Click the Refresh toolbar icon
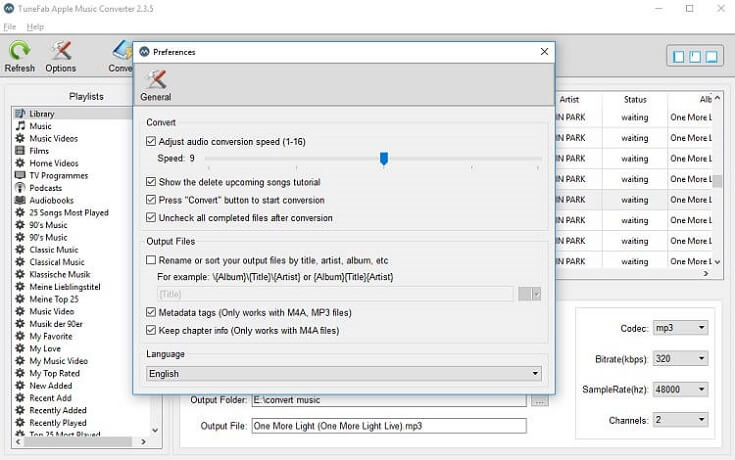 pos(19,51)
